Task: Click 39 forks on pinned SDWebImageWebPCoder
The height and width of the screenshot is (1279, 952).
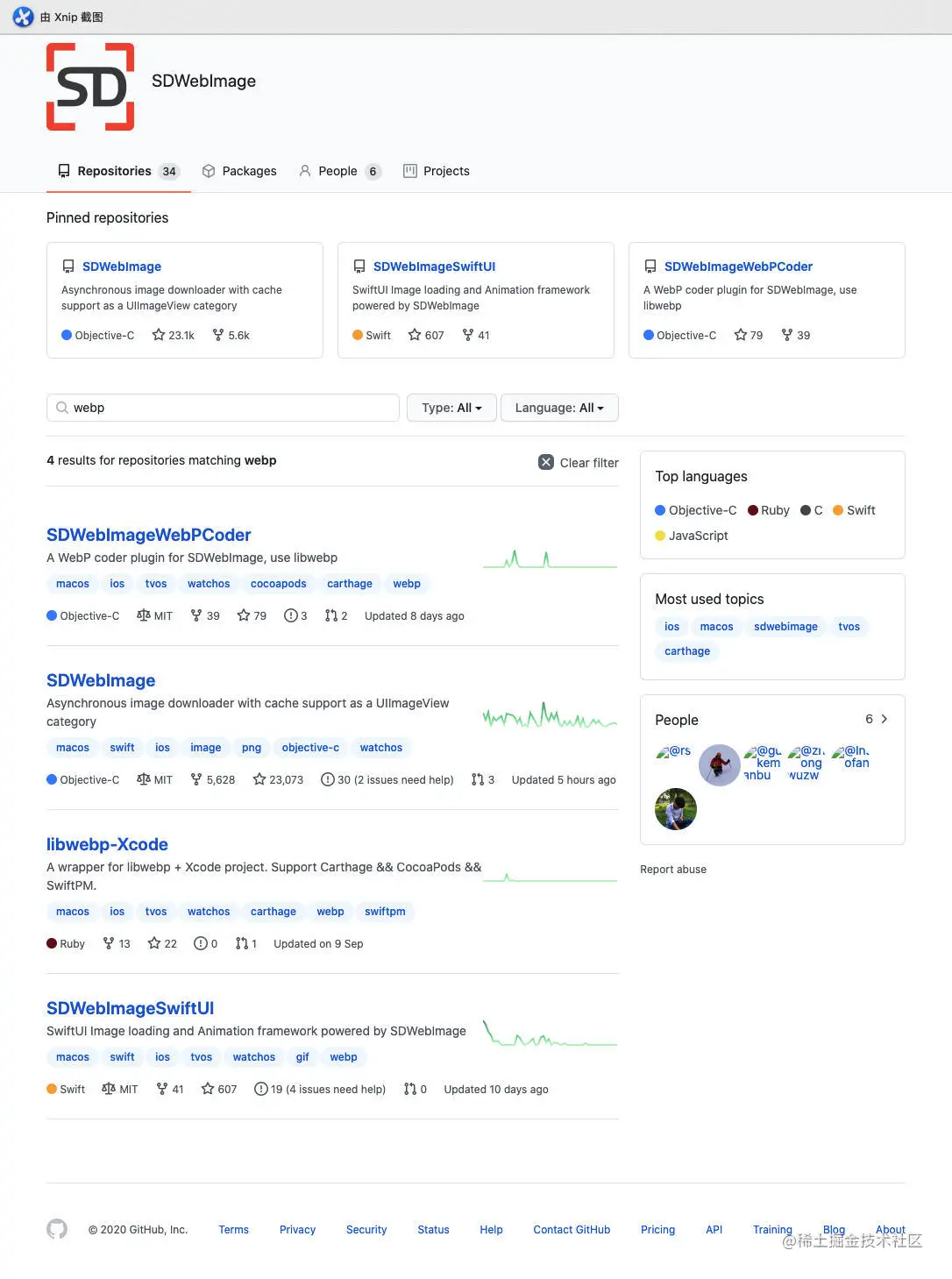Action: point(796,335)
